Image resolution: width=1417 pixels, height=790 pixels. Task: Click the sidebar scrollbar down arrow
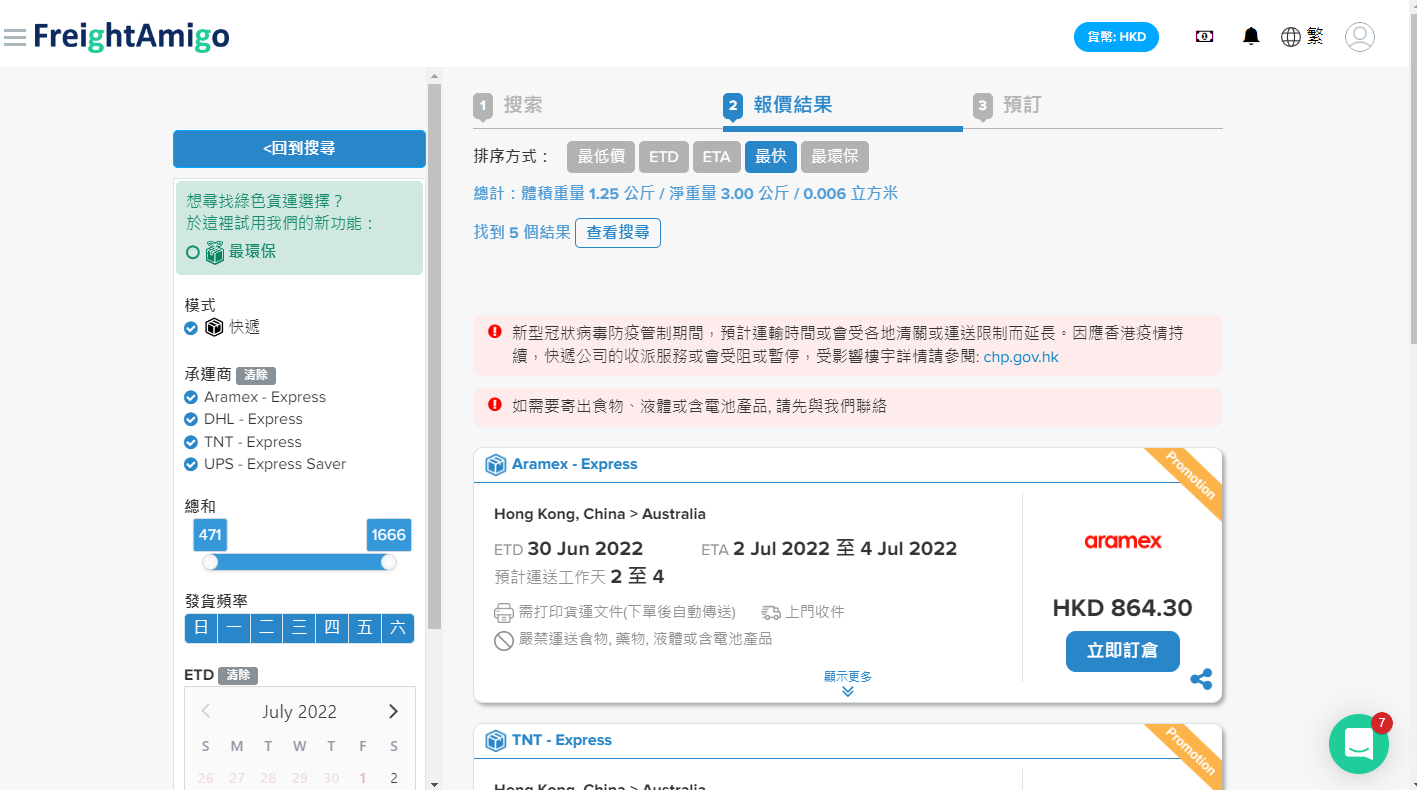coord(434,784)
